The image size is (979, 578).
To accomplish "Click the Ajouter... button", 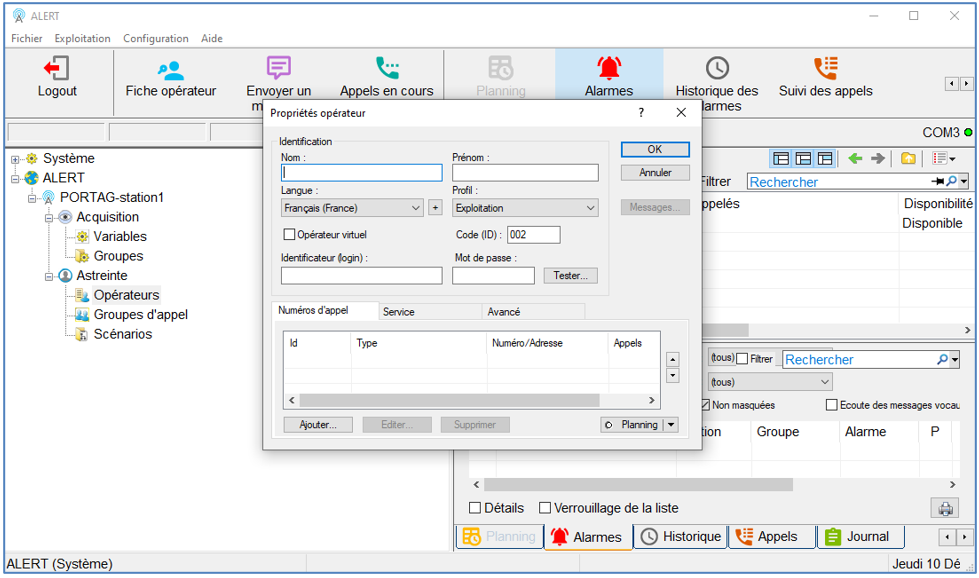I will (318, 424).
